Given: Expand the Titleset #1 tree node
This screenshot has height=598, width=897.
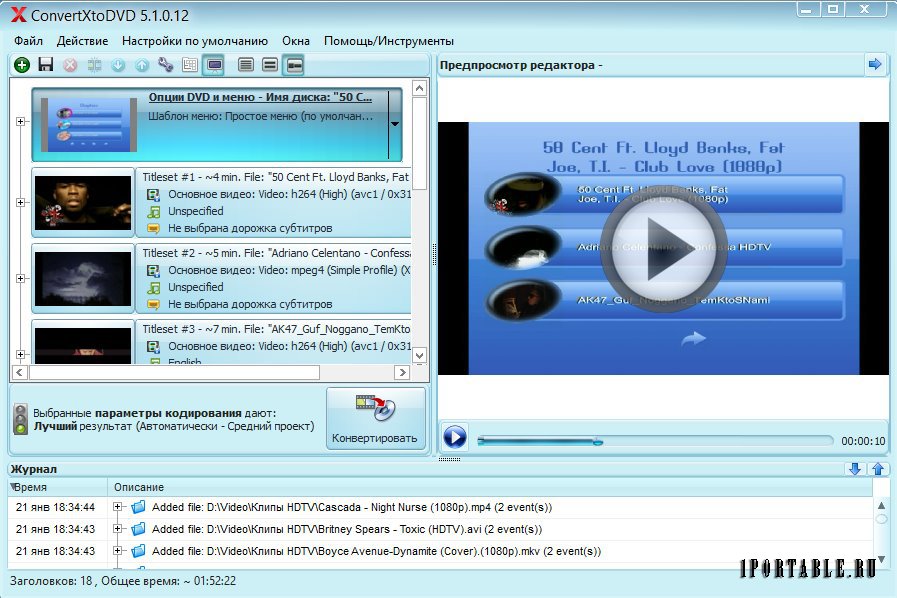Looking at the screenshot, I should coord(21,203).
